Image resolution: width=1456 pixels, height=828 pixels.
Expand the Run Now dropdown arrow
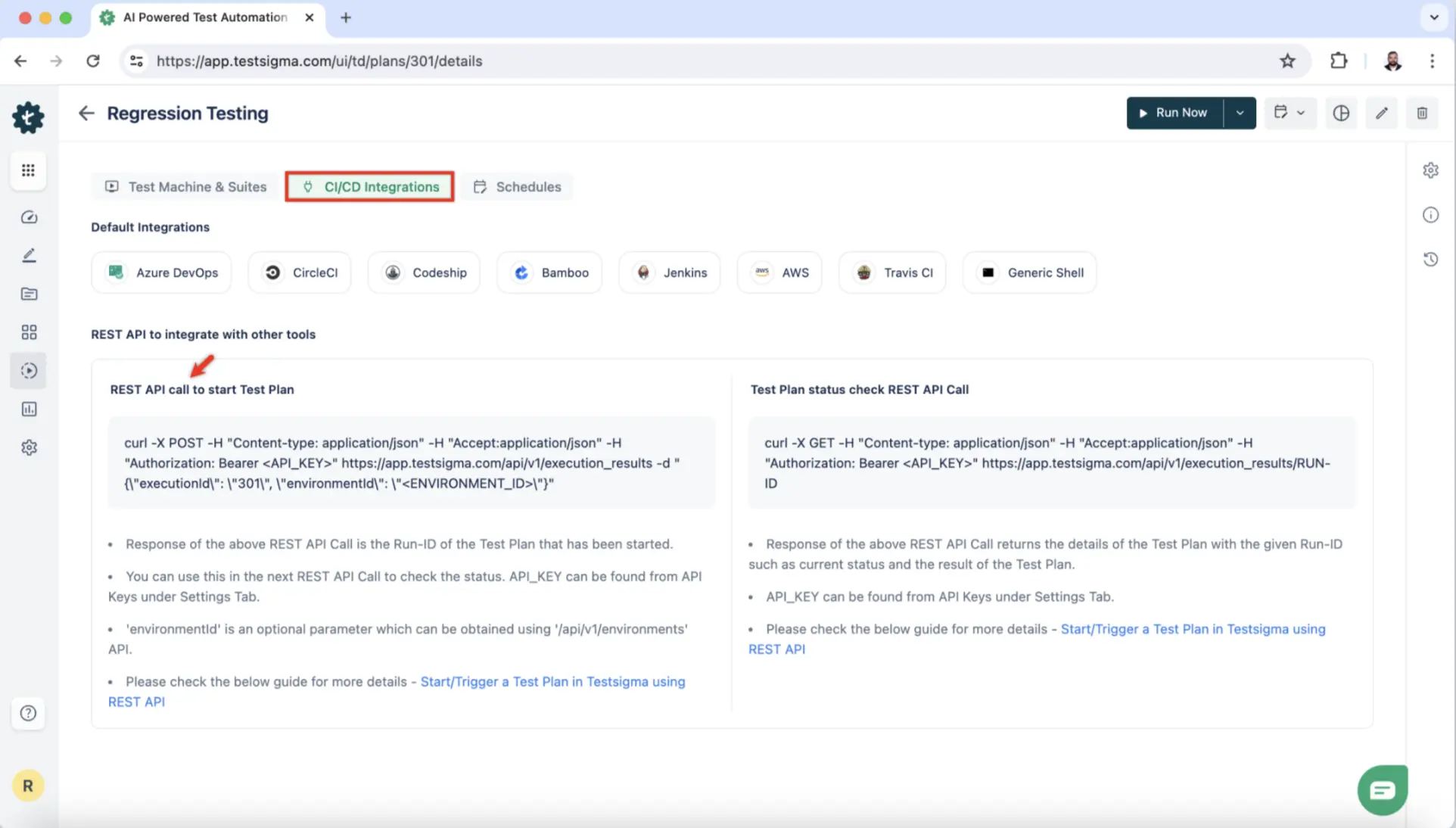tap(1240, 113)
